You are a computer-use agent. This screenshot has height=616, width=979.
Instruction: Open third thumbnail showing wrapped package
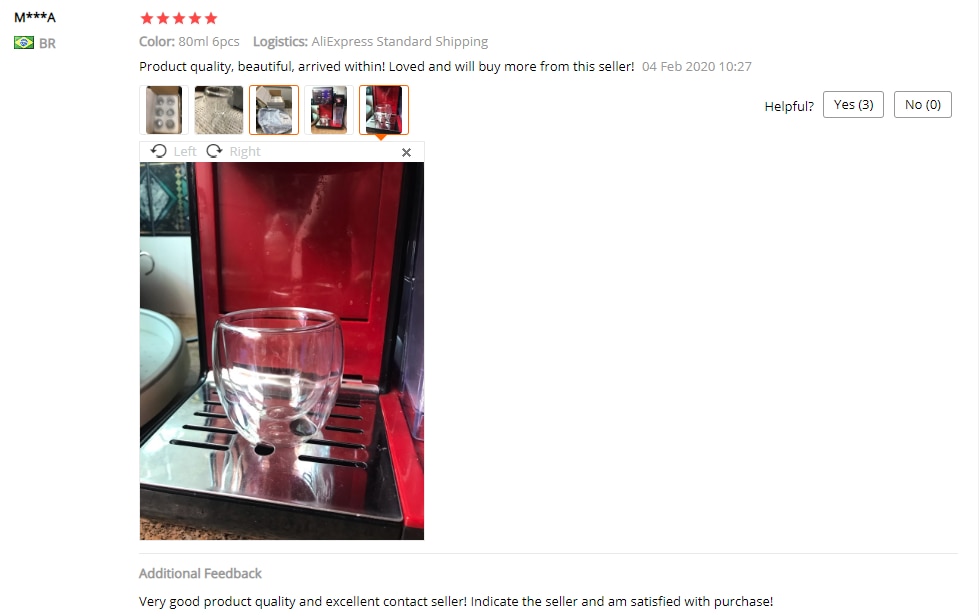pos(273,110)
